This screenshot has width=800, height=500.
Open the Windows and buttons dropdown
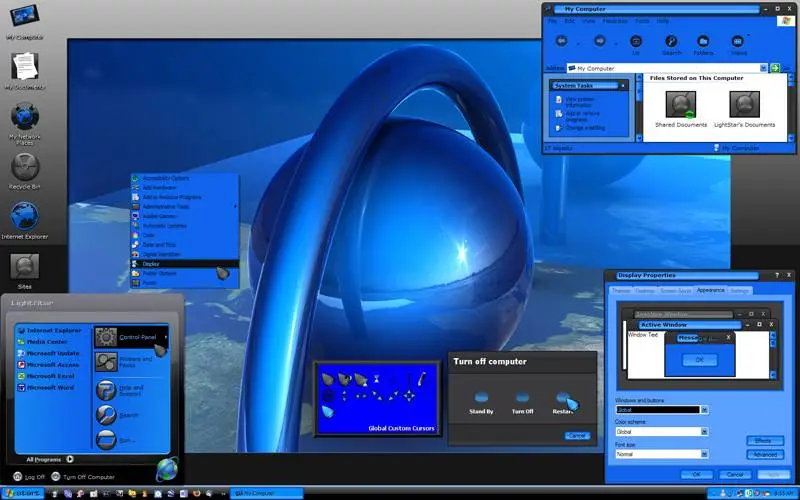704,410
